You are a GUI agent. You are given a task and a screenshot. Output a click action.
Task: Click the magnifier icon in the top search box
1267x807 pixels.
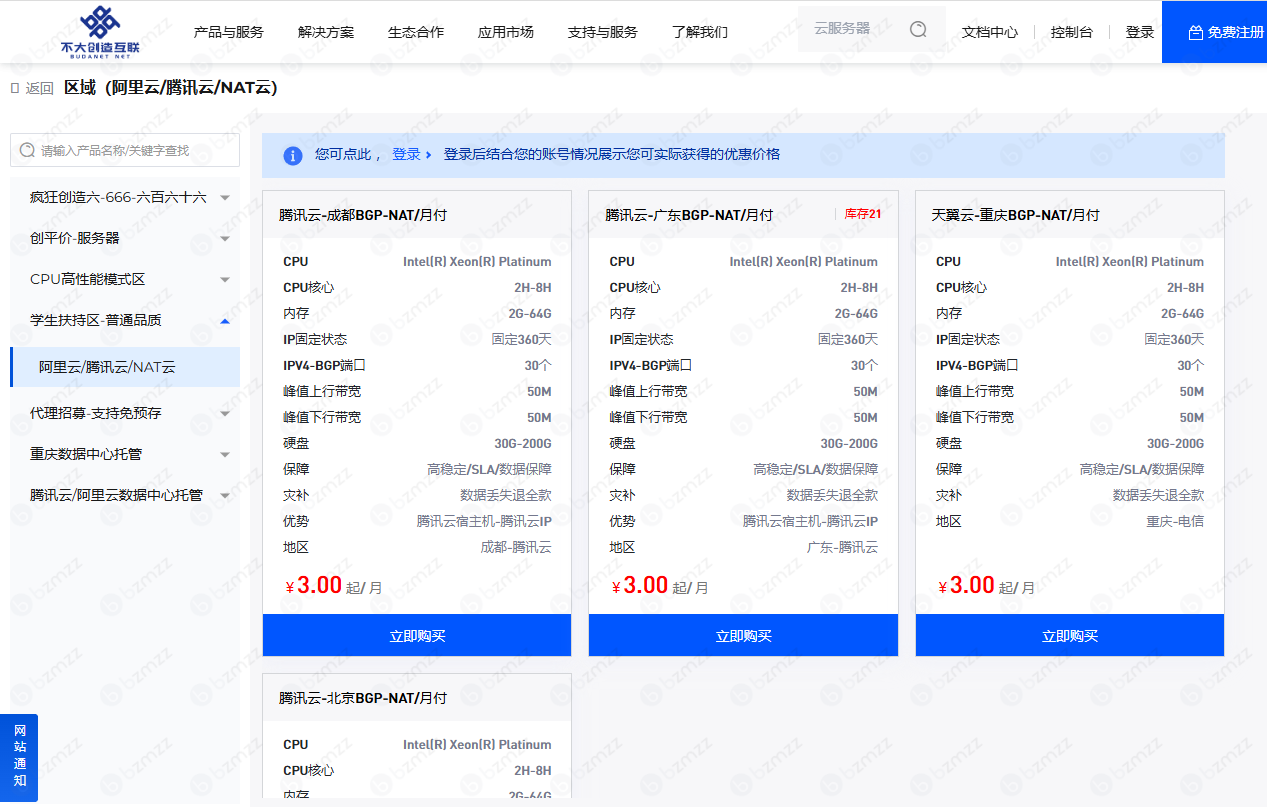[918, 29]
